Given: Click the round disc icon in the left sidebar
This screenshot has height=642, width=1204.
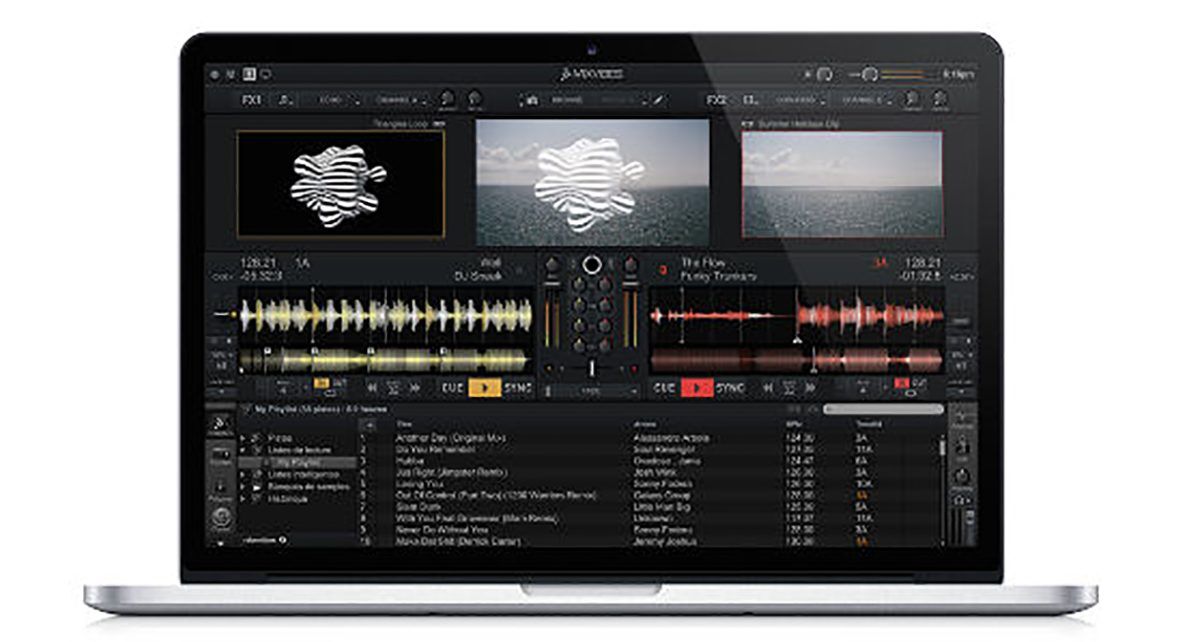Looking at the screenshot, I should pos(221,518).
